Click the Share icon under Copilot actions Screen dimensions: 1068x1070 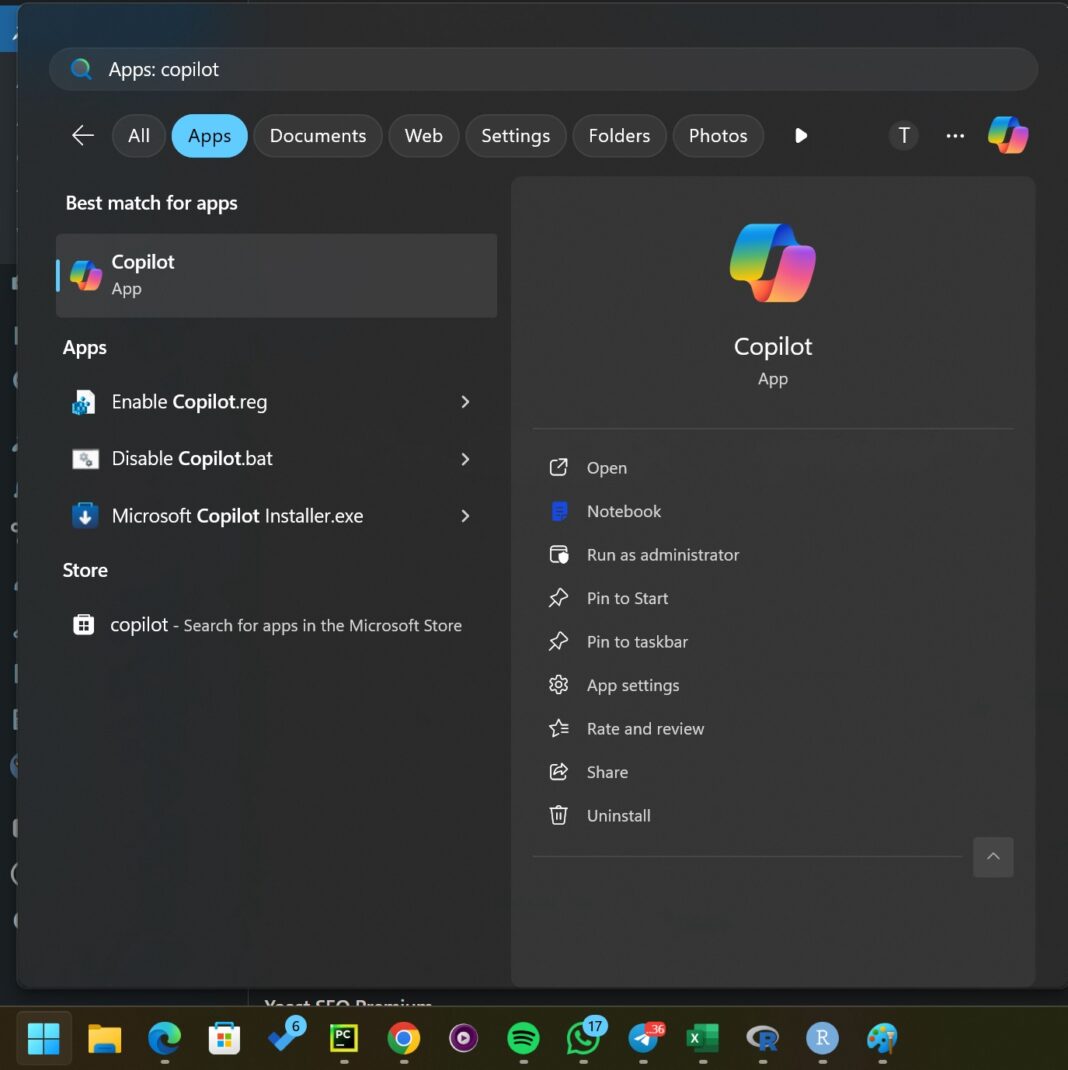pos(558,772)
